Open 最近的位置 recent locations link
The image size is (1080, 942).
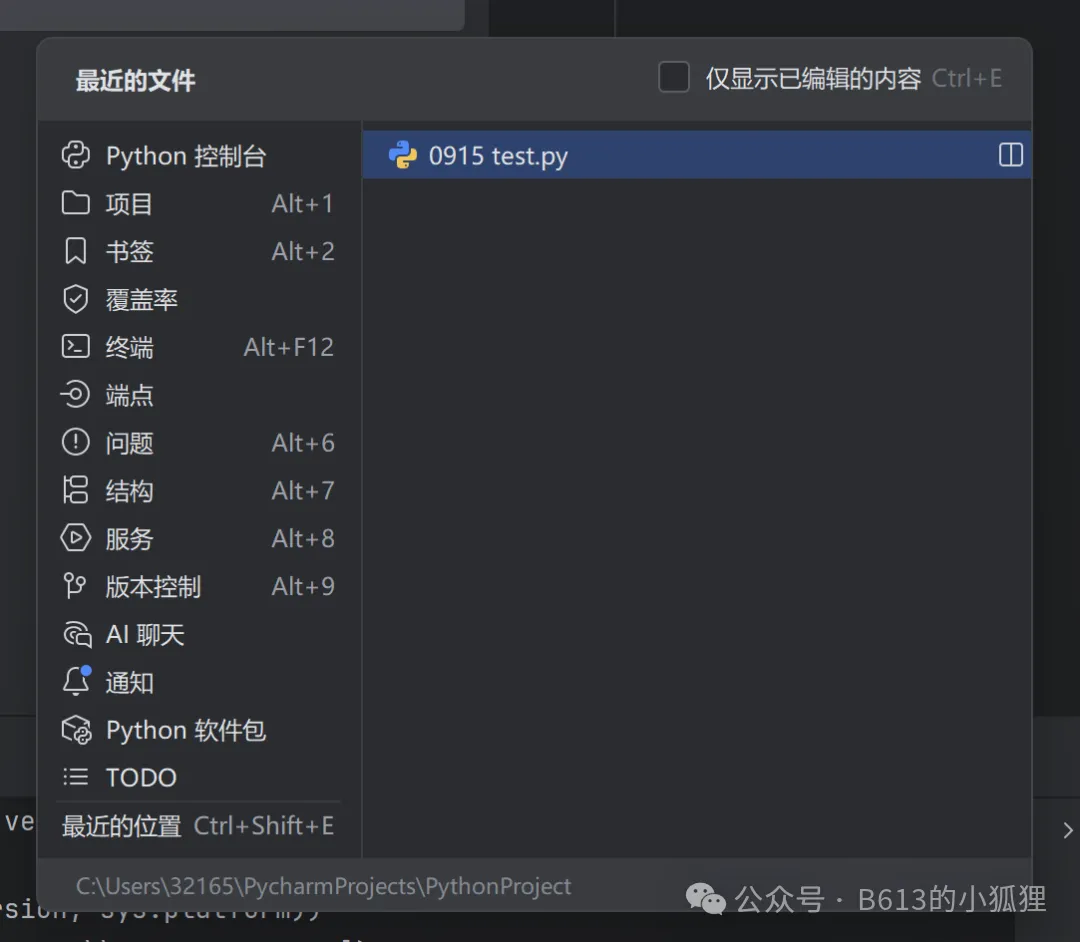(198, 826)
